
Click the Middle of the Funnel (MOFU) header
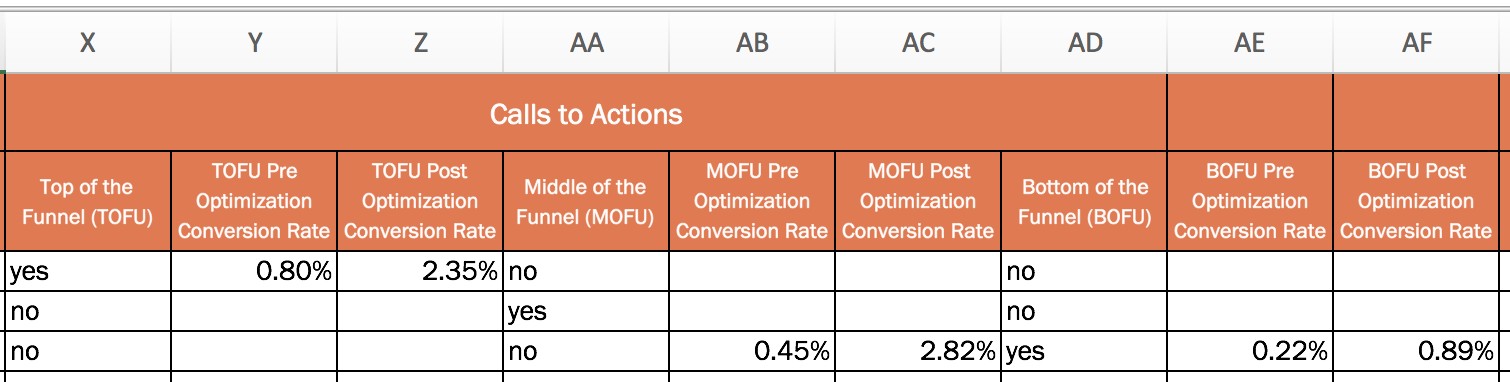pyautogui.click(x=586, y=201)
